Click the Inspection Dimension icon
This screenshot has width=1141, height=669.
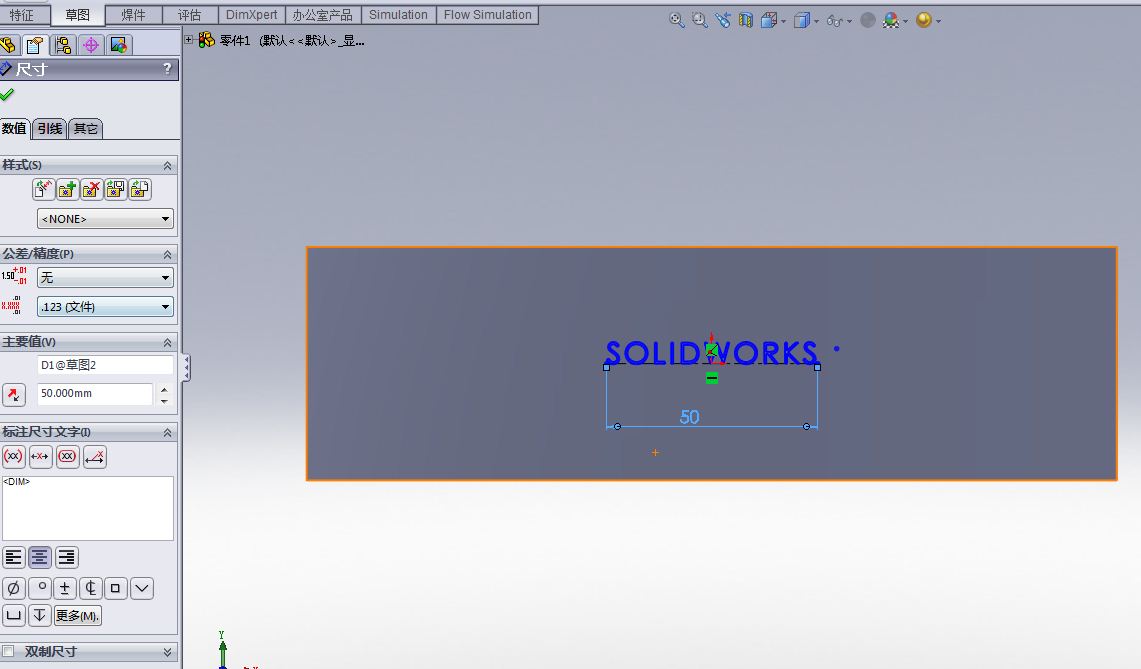pyautogui.click(x=67, y=456)
